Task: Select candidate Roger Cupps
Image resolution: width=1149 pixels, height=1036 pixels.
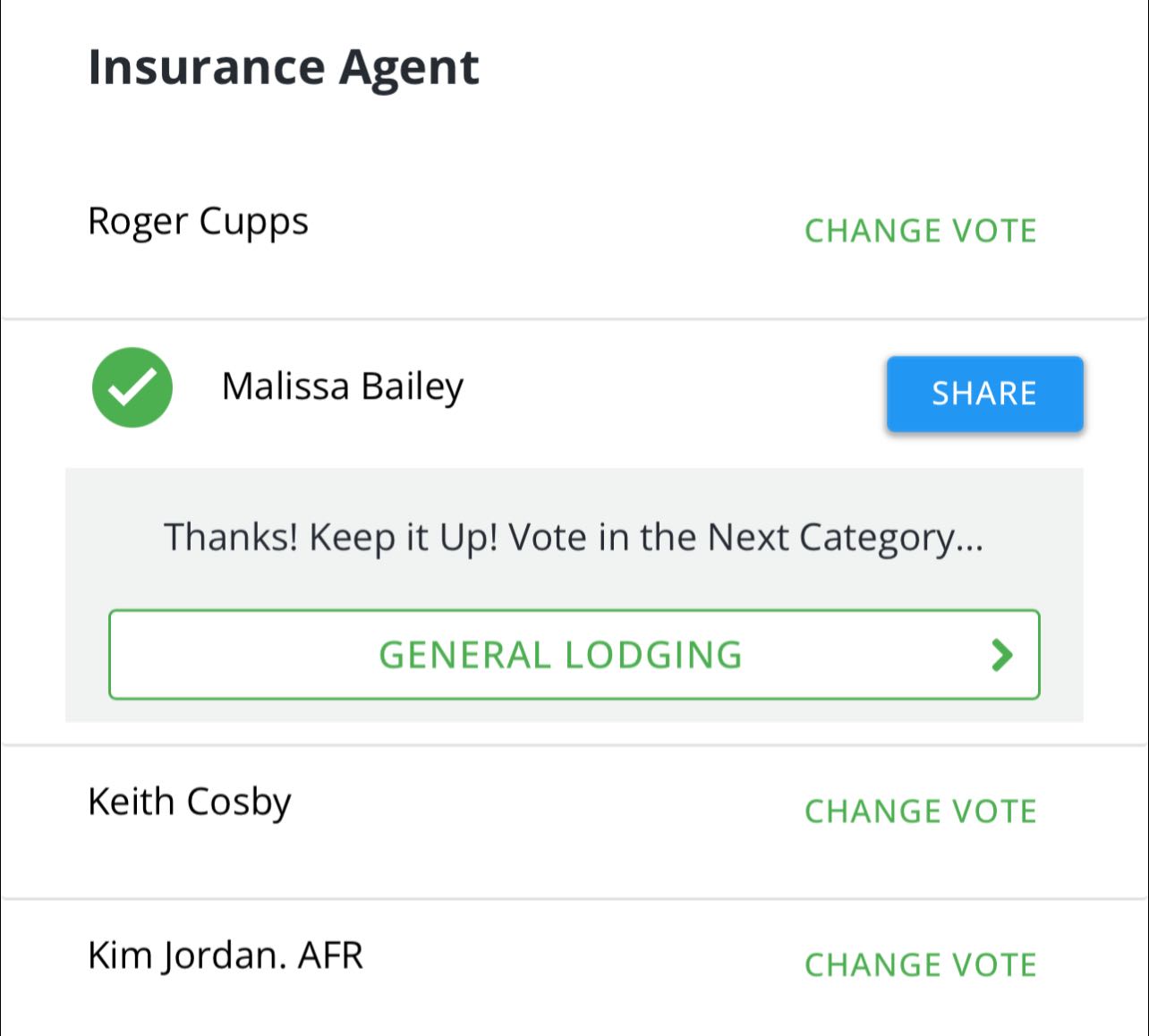Action: point(199,221)
